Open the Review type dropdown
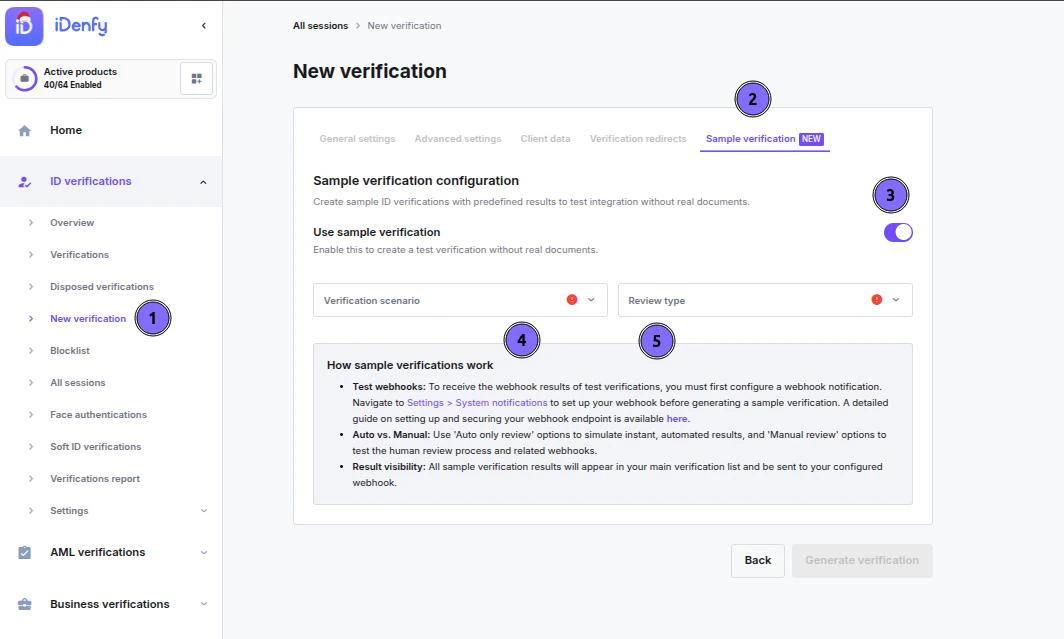Screen dimensions: 1064x639 (x=765, y=300)
